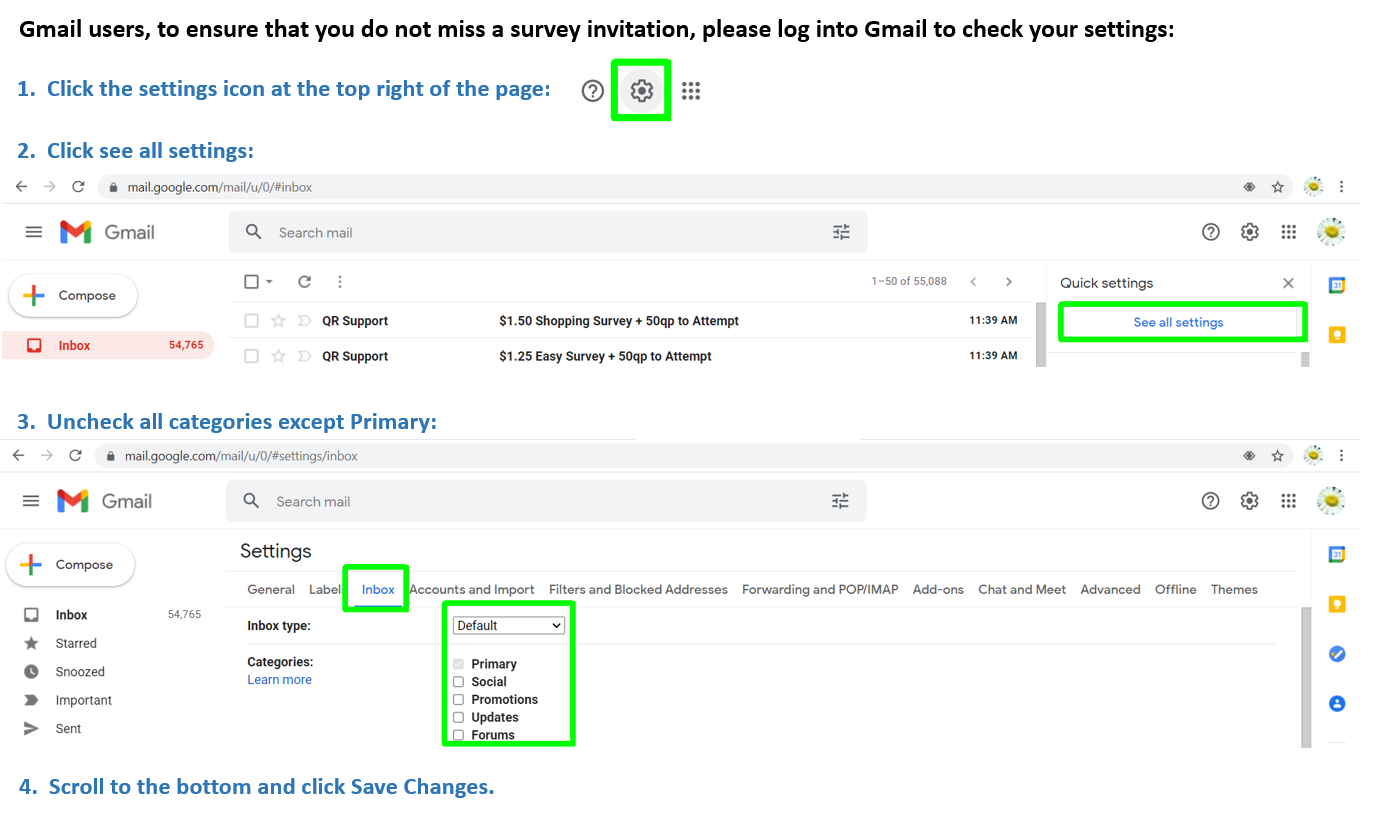This screenshot has height=822, width=1391.
Task: Click the Search mail field in step 2 screenshot
Action: pyautogui.click(x=548, y=232)
